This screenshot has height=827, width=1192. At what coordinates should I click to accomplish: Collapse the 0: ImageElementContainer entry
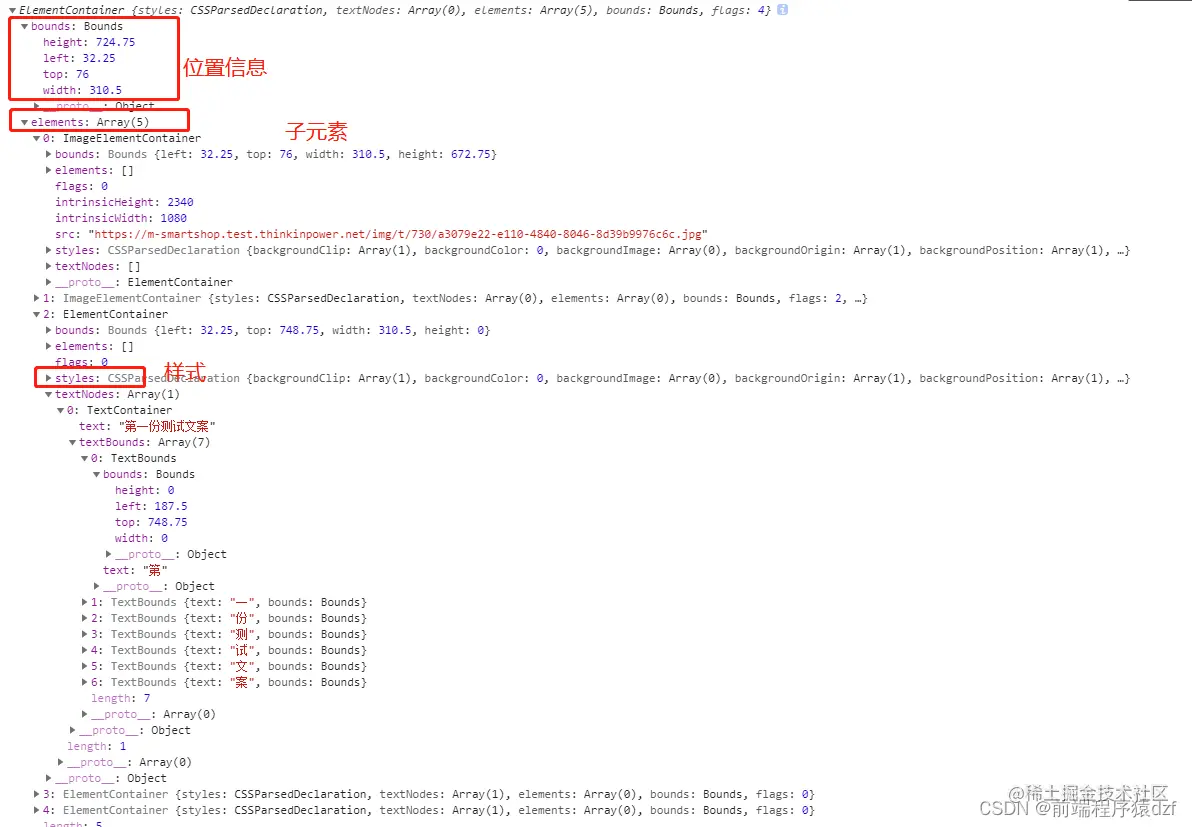36,138
